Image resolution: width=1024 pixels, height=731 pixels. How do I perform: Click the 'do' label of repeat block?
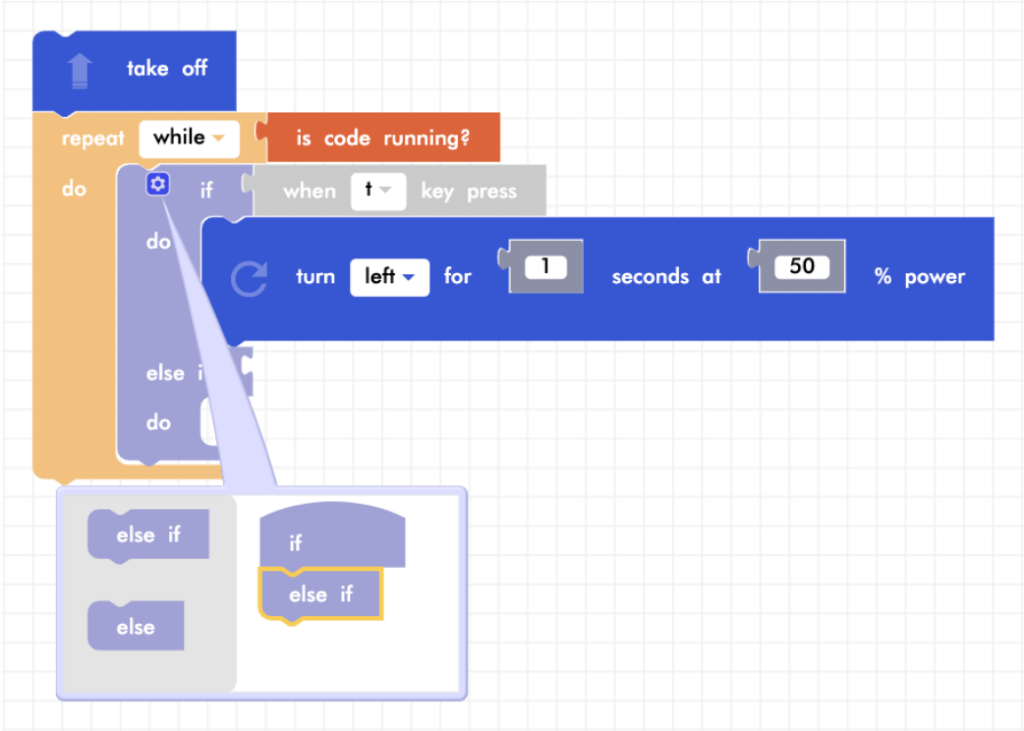(74, 189)
